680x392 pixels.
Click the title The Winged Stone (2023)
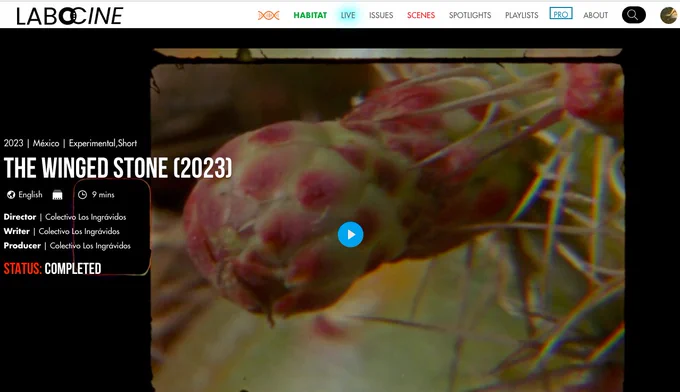[x=118, y=168]
